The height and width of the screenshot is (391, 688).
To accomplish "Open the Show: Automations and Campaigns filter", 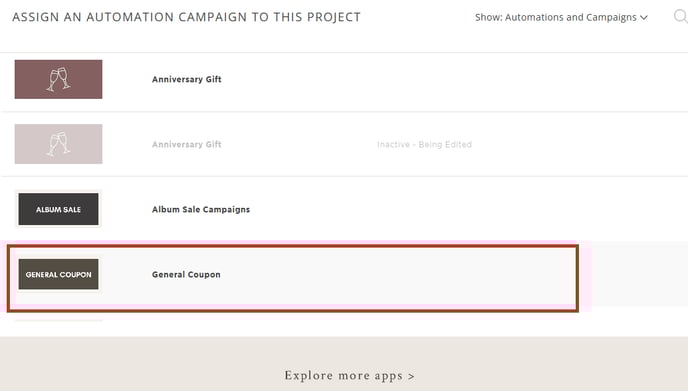I will [x=561, y=17].
